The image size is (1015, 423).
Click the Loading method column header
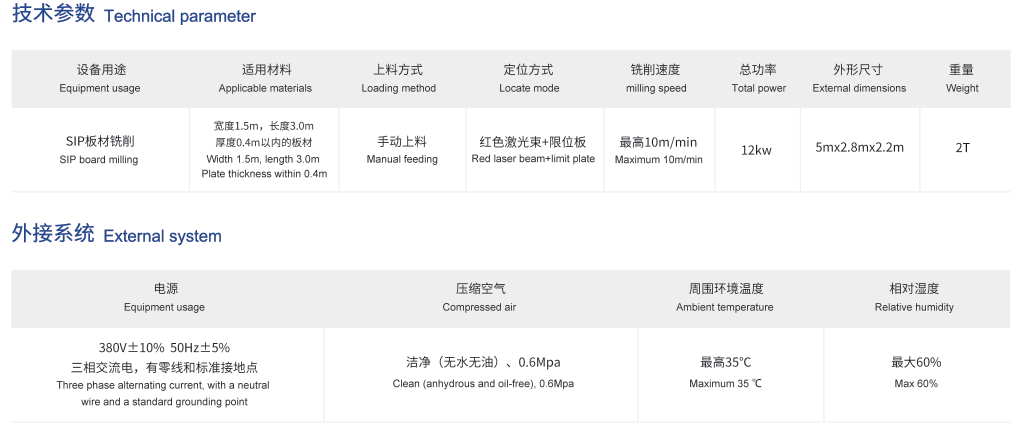pyautogui.click(x=398, y=78)
